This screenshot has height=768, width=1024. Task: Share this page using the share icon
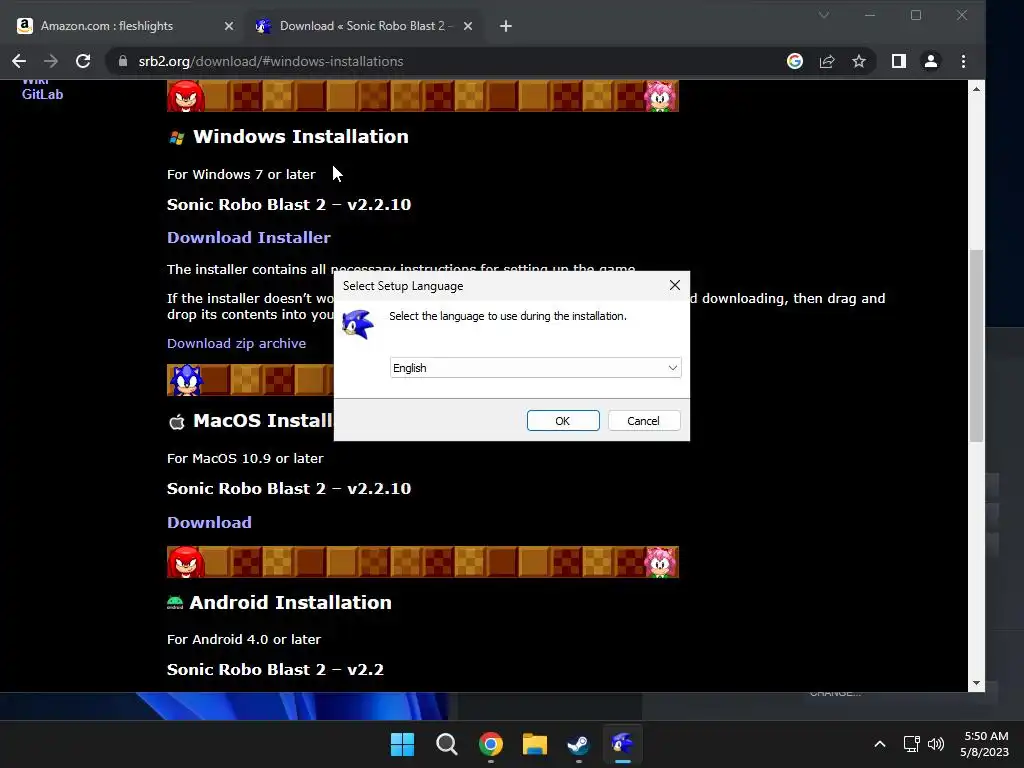pyautogui.click(x=827, y=61)
